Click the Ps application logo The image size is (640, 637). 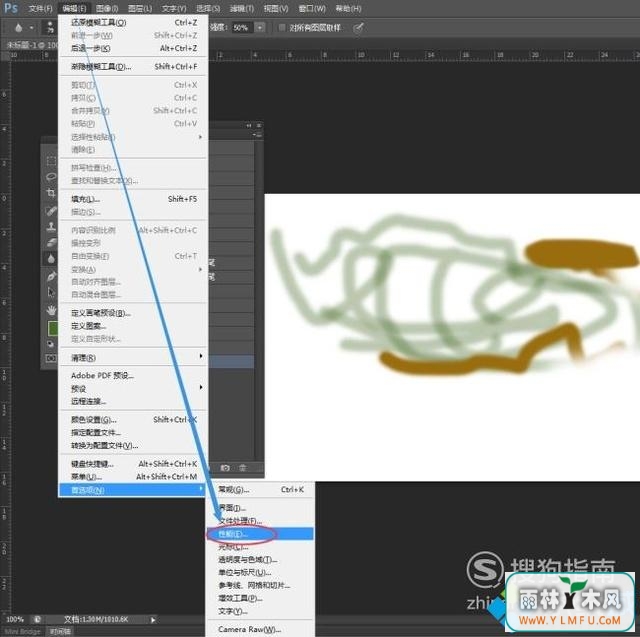[11, 7]
